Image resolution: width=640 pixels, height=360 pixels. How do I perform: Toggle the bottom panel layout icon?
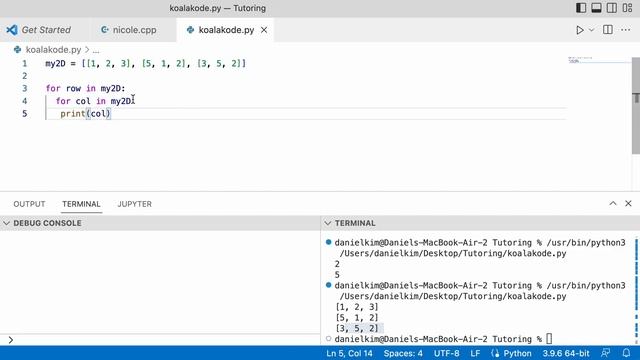596,8
